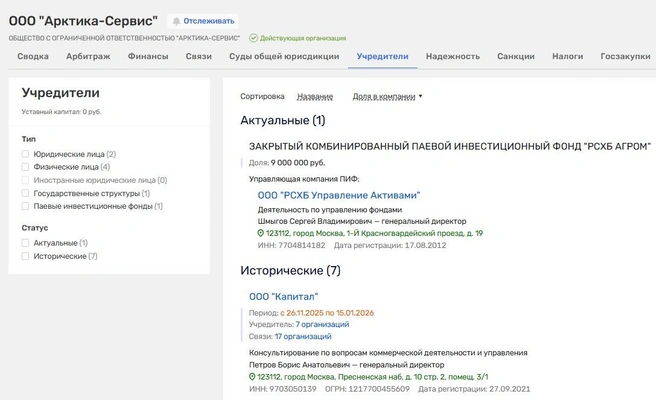This screenshot has height=400, width=656.
Task: Open the ООО "Капитал" company link
Action: pos(284,297)
